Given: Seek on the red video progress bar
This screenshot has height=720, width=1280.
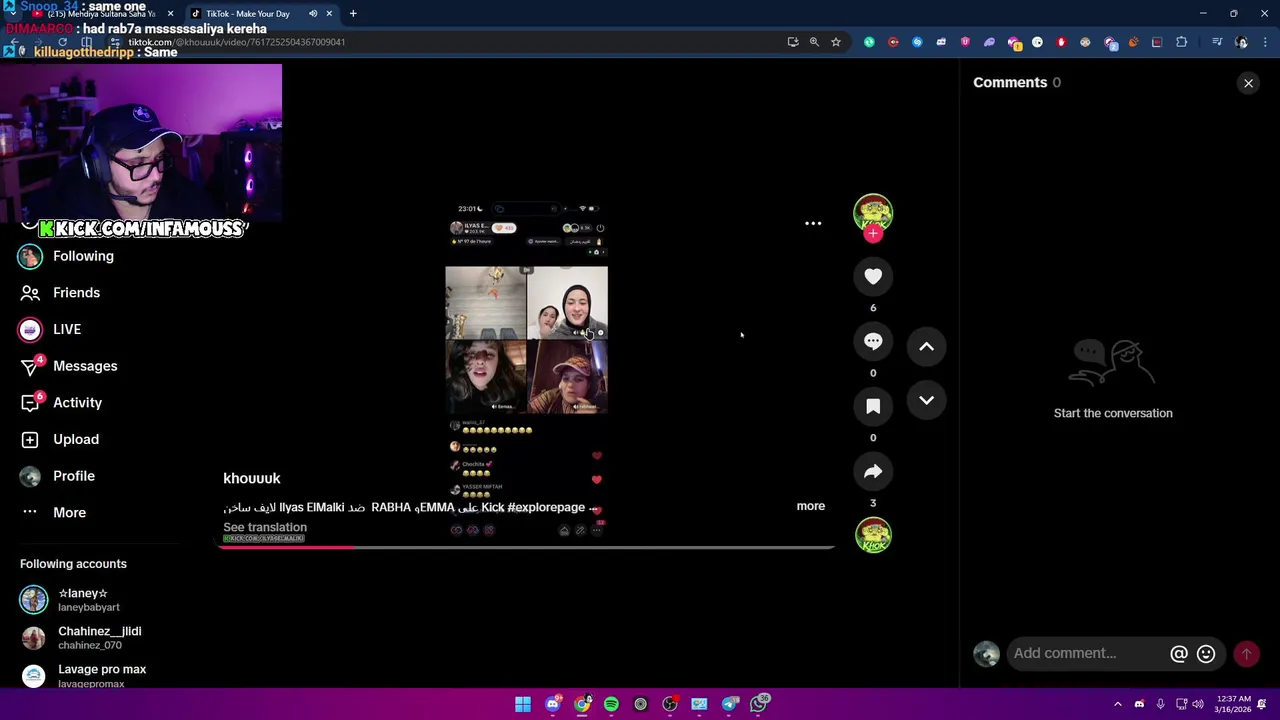Looking at the screenshot, I should coord(527,547).
